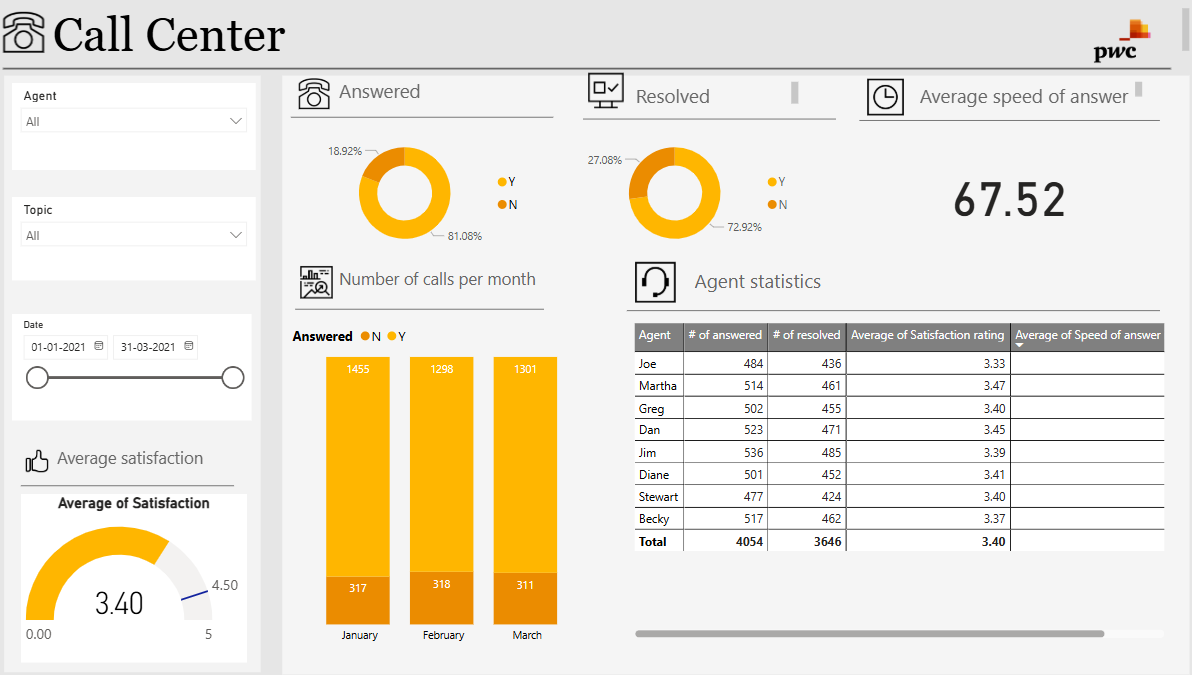Expand the Agent filter dropdown
The height and width of the screenshot is (675, 1192).
[x=236, y=121]
